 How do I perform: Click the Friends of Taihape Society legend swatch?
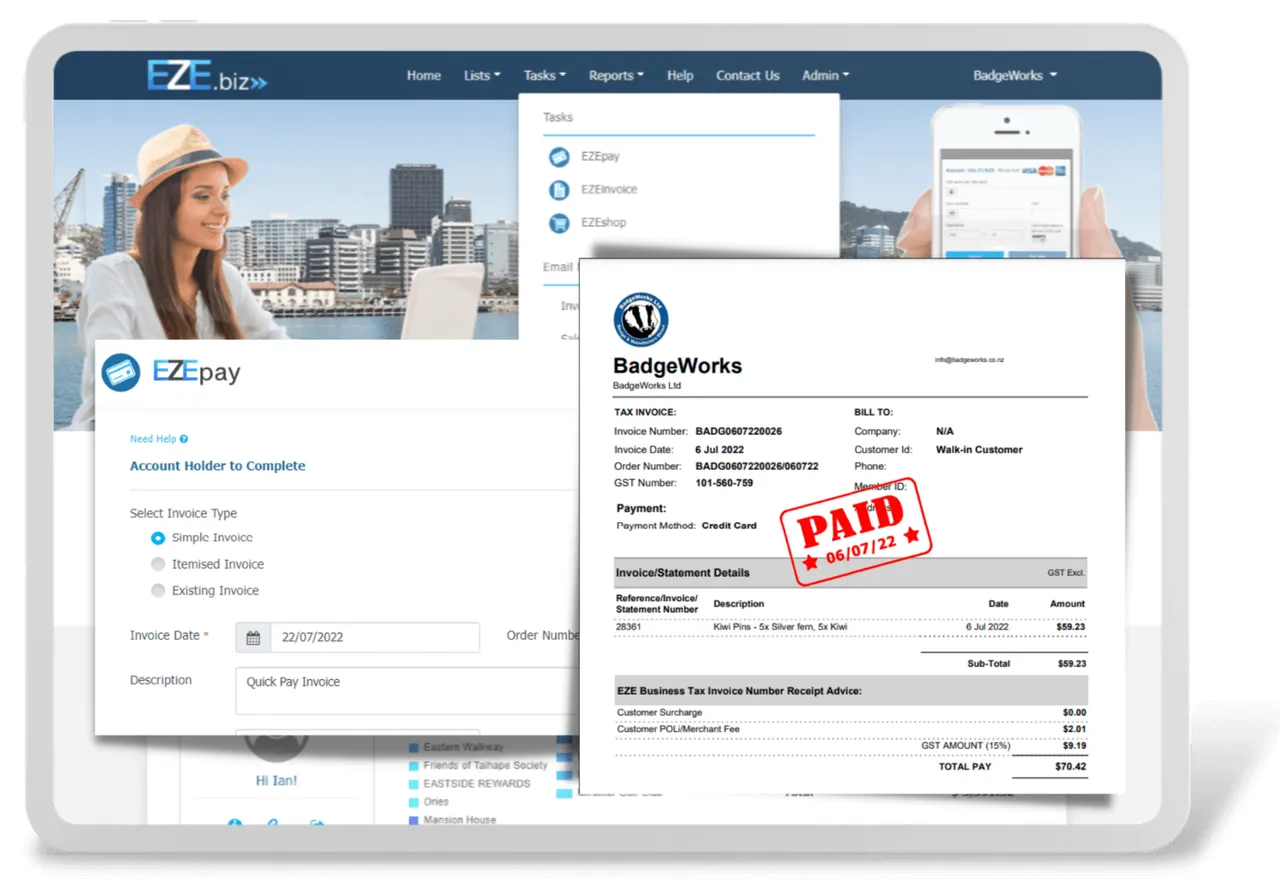pyautogui.click(x=414, y=766)
